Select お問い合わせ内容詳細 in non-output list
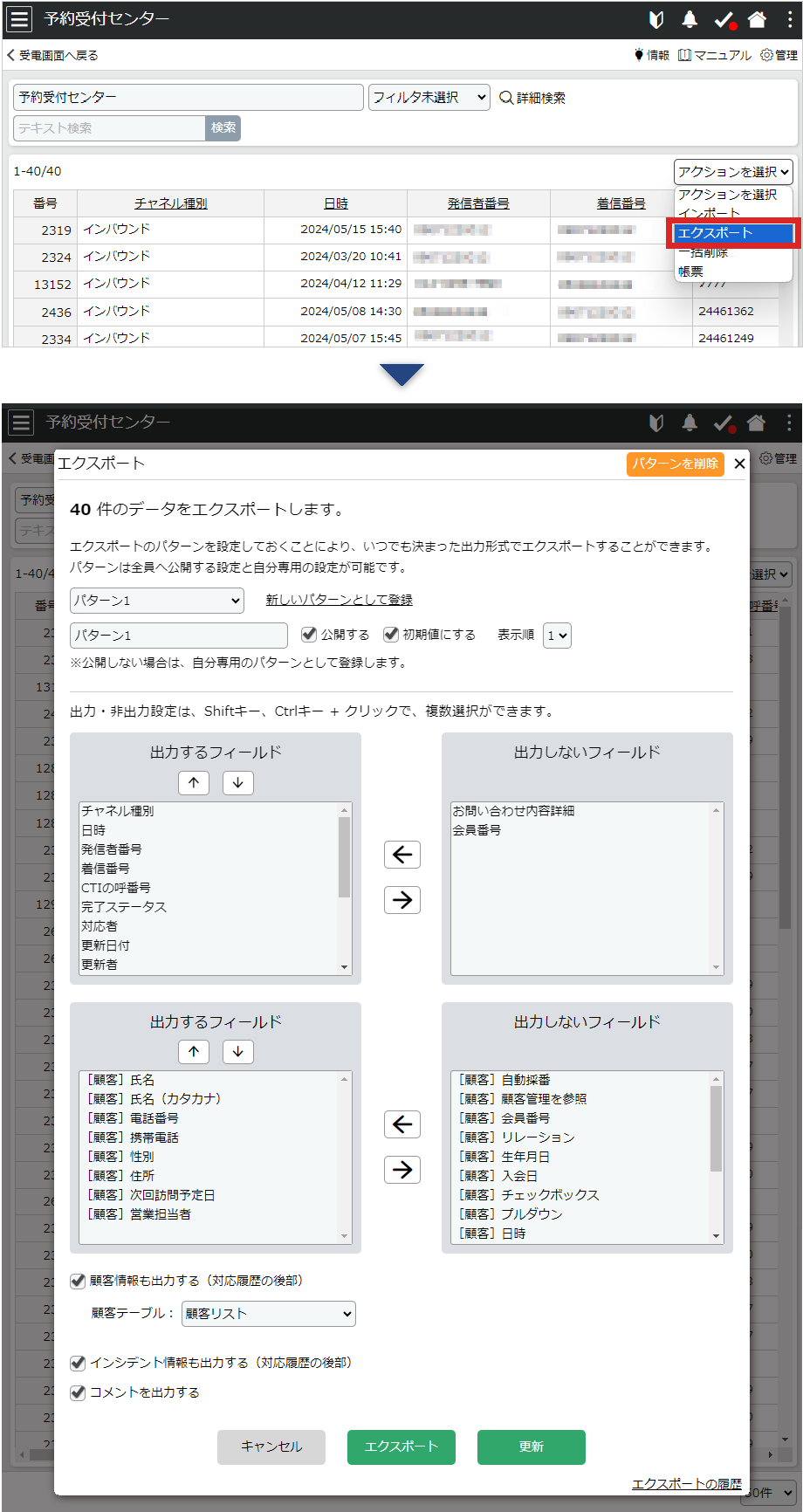This screenshot has width=803, height=1512. click(x=580, y=811)
